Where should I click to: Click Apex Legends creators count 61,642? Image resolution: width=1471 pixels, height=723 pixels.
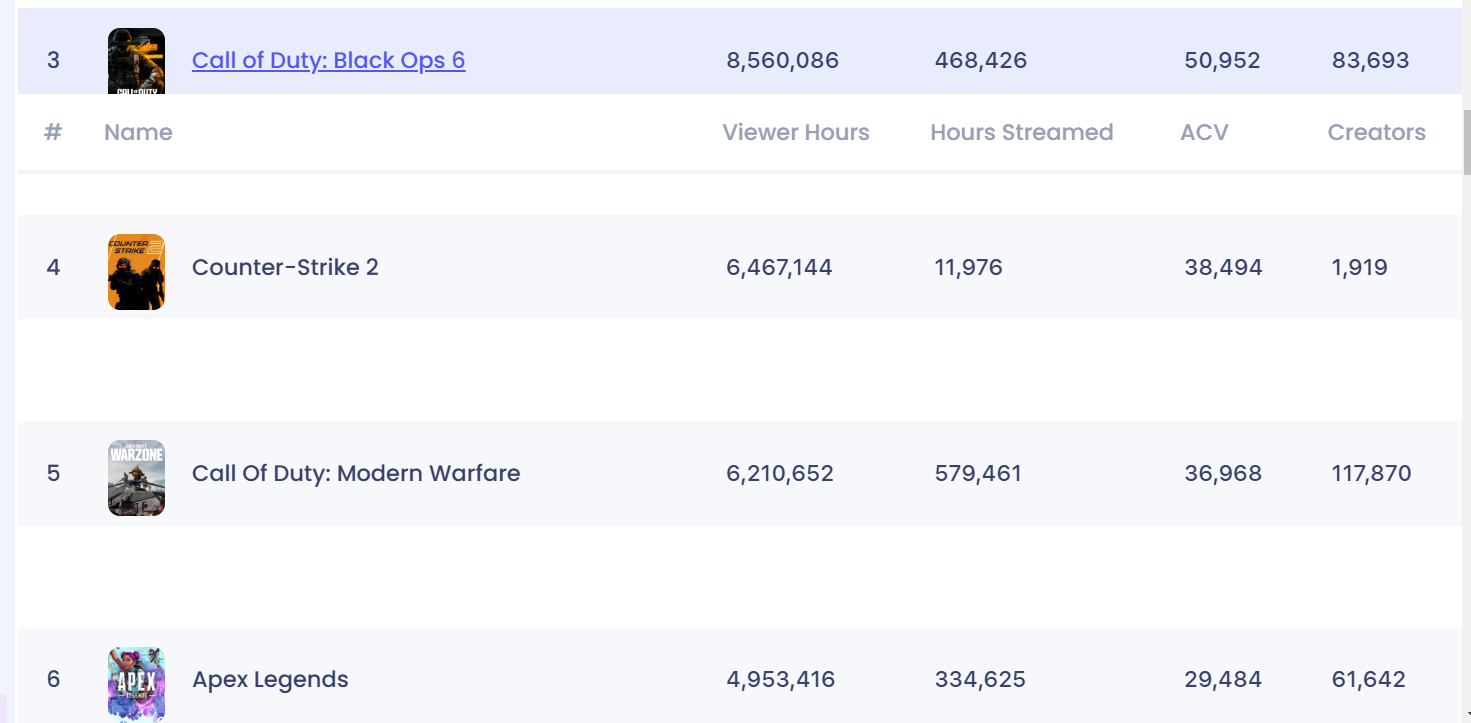point(1368,680)
